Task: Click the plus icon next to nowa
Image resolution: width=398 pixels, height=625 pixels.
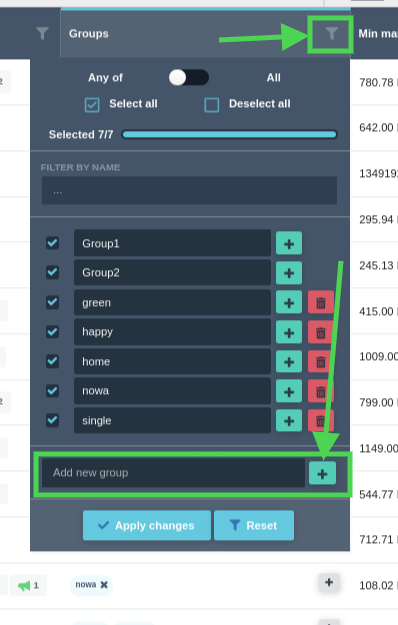Action: (x=289, y=391)
